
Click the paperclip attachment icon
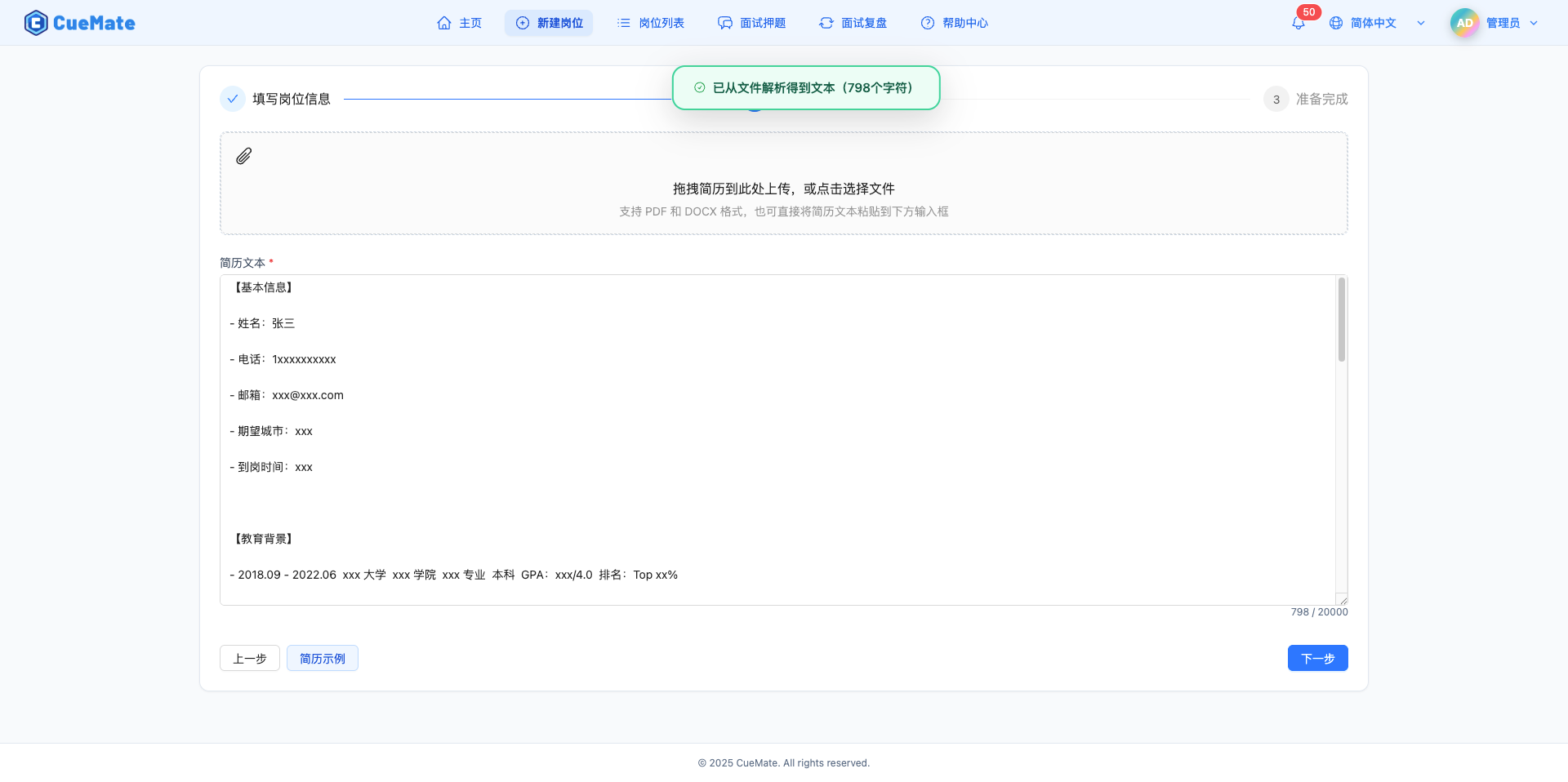(x=243, y=156)
